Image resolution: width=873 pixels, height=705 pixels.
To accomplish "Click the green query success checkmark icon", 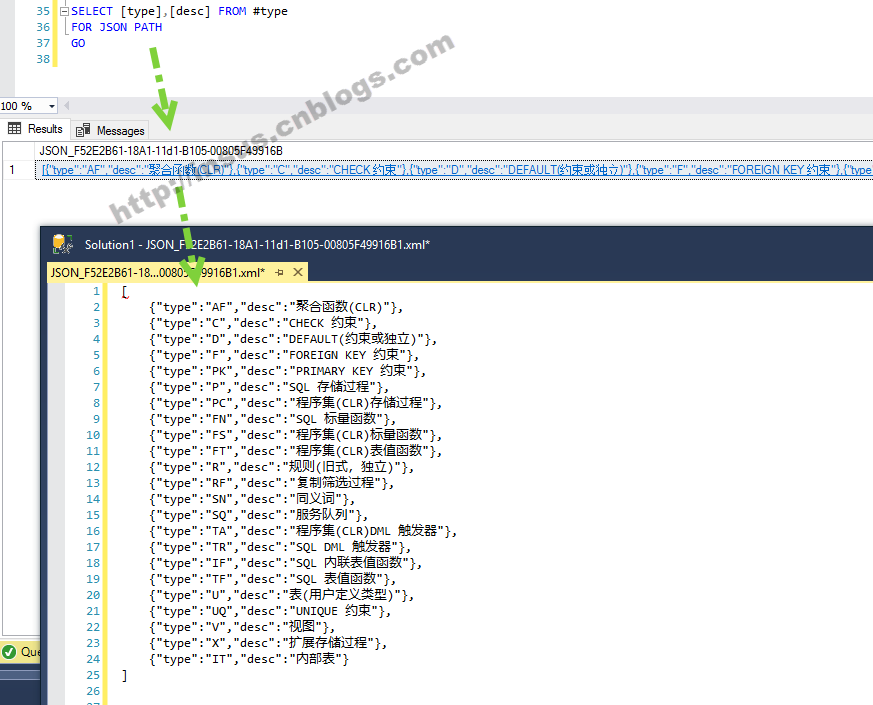I will point(9,652).
